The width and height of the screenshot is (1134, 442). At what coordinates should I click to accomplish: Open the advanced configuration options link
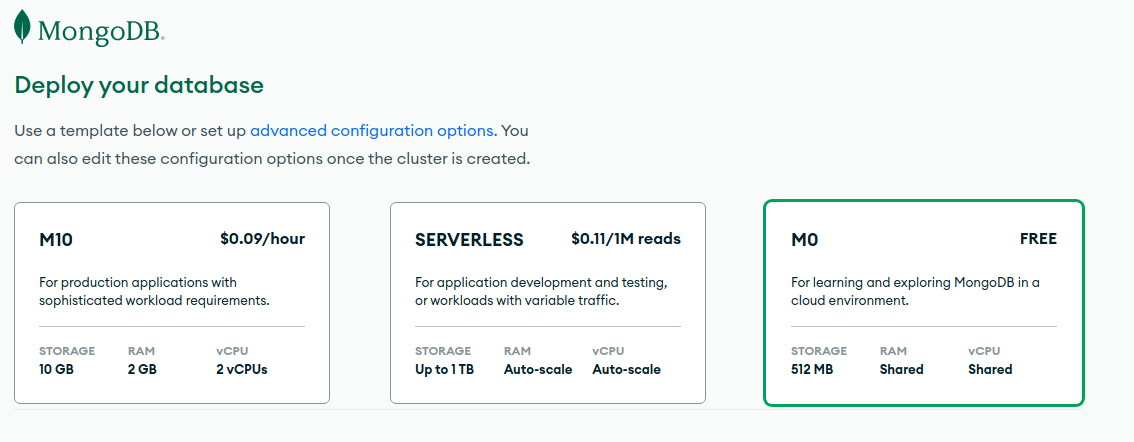[372, 131]
